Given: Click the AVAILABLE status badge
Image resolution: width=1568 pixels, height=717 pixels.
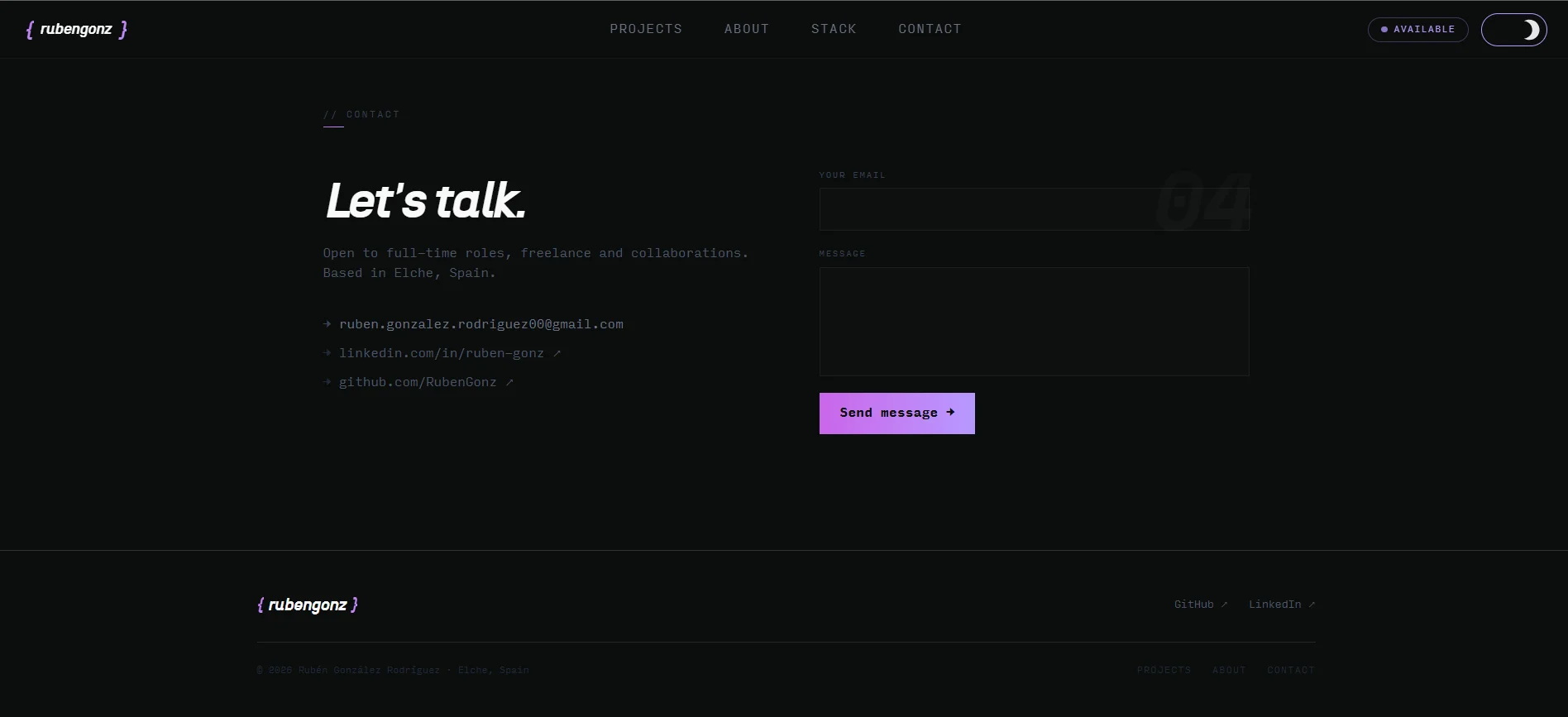Looking at the screenshot, I should 1417,30.
